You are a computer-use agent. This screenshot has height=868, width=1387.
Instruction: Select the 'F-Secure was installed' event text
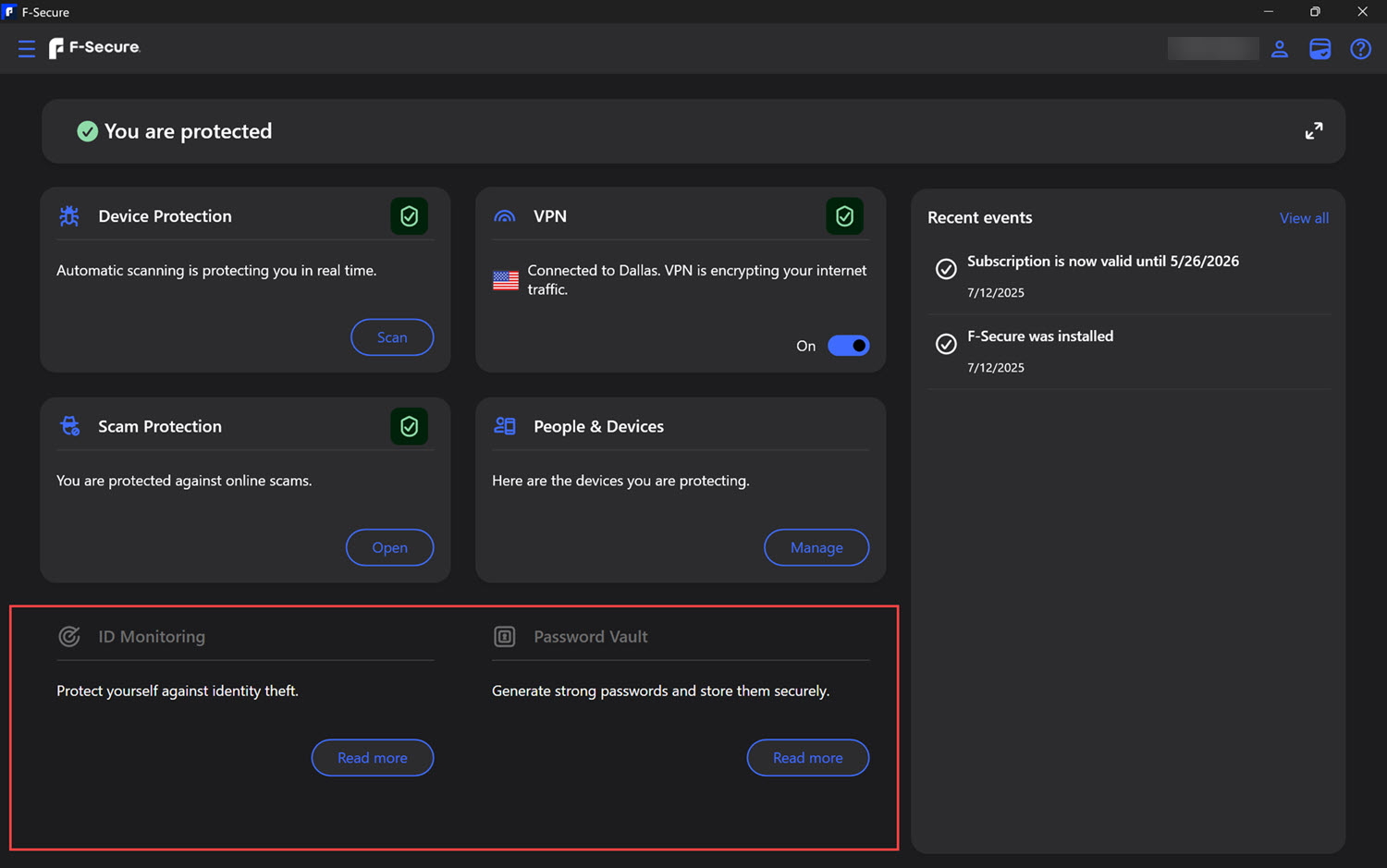point(1040,336)
